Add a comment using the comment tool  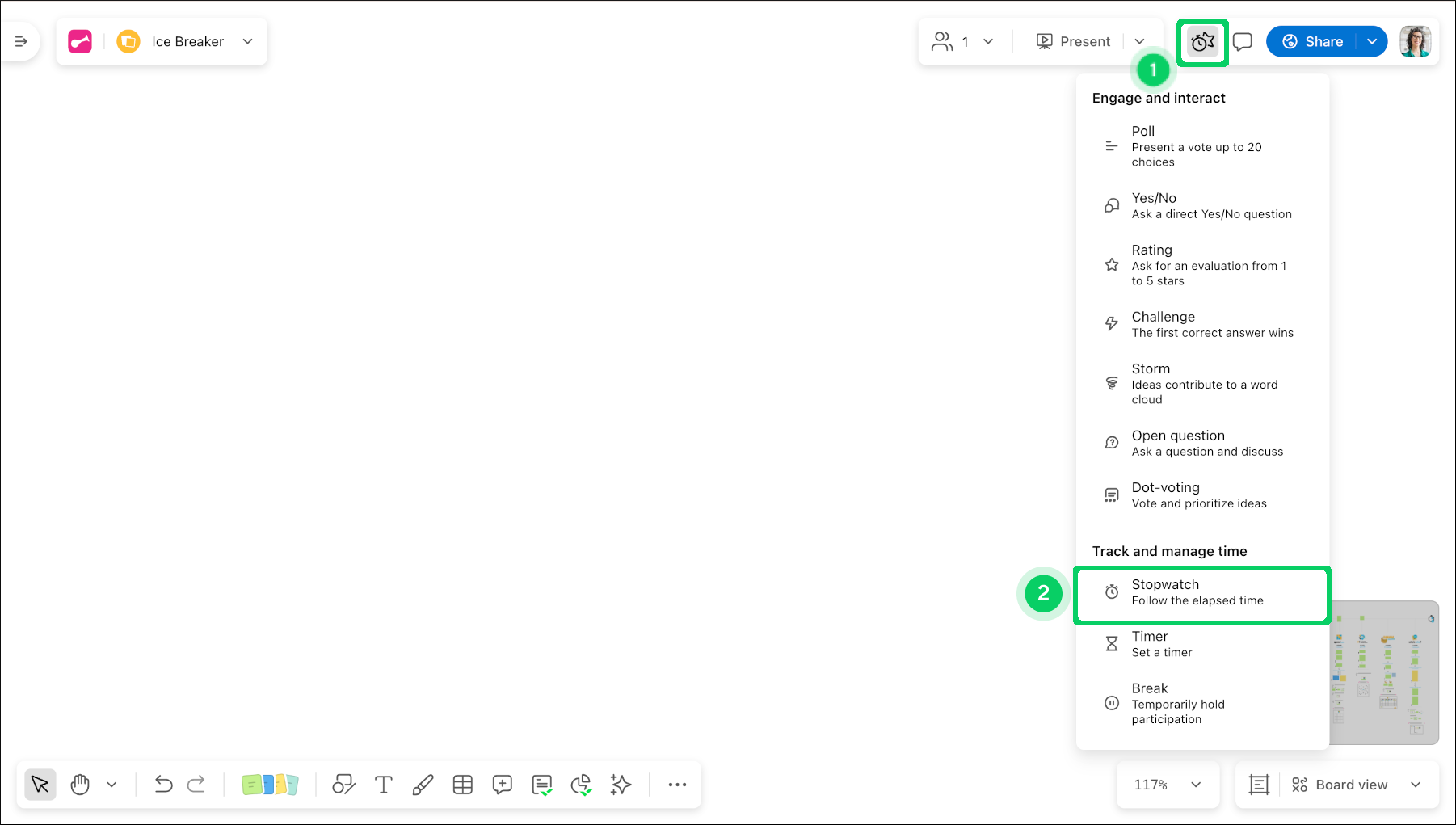(502, 784)
